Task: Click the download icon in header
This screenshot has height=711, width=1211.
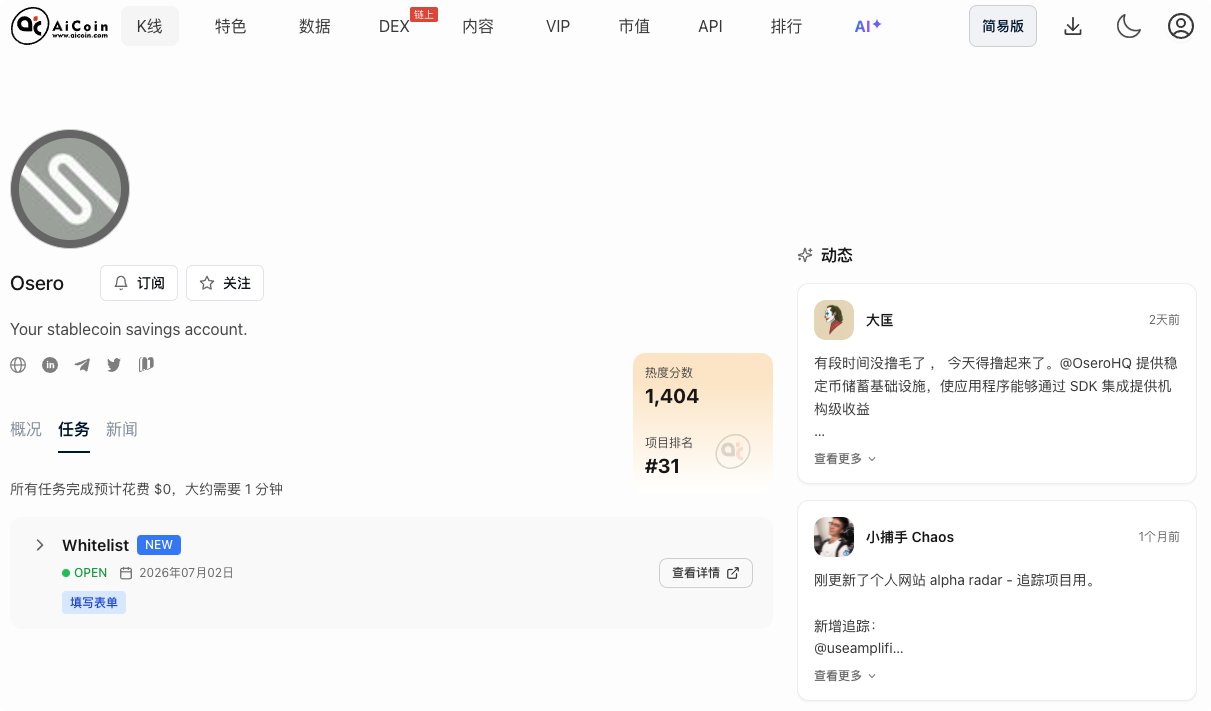Action: 1073,27
